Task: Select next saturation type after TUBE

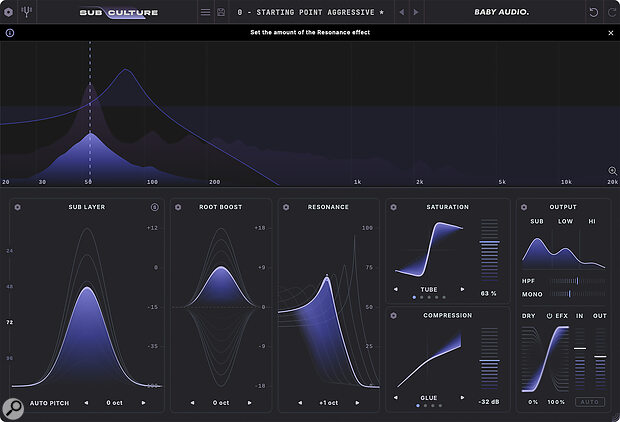Action: pyautogui.click(x=462, y=290)
